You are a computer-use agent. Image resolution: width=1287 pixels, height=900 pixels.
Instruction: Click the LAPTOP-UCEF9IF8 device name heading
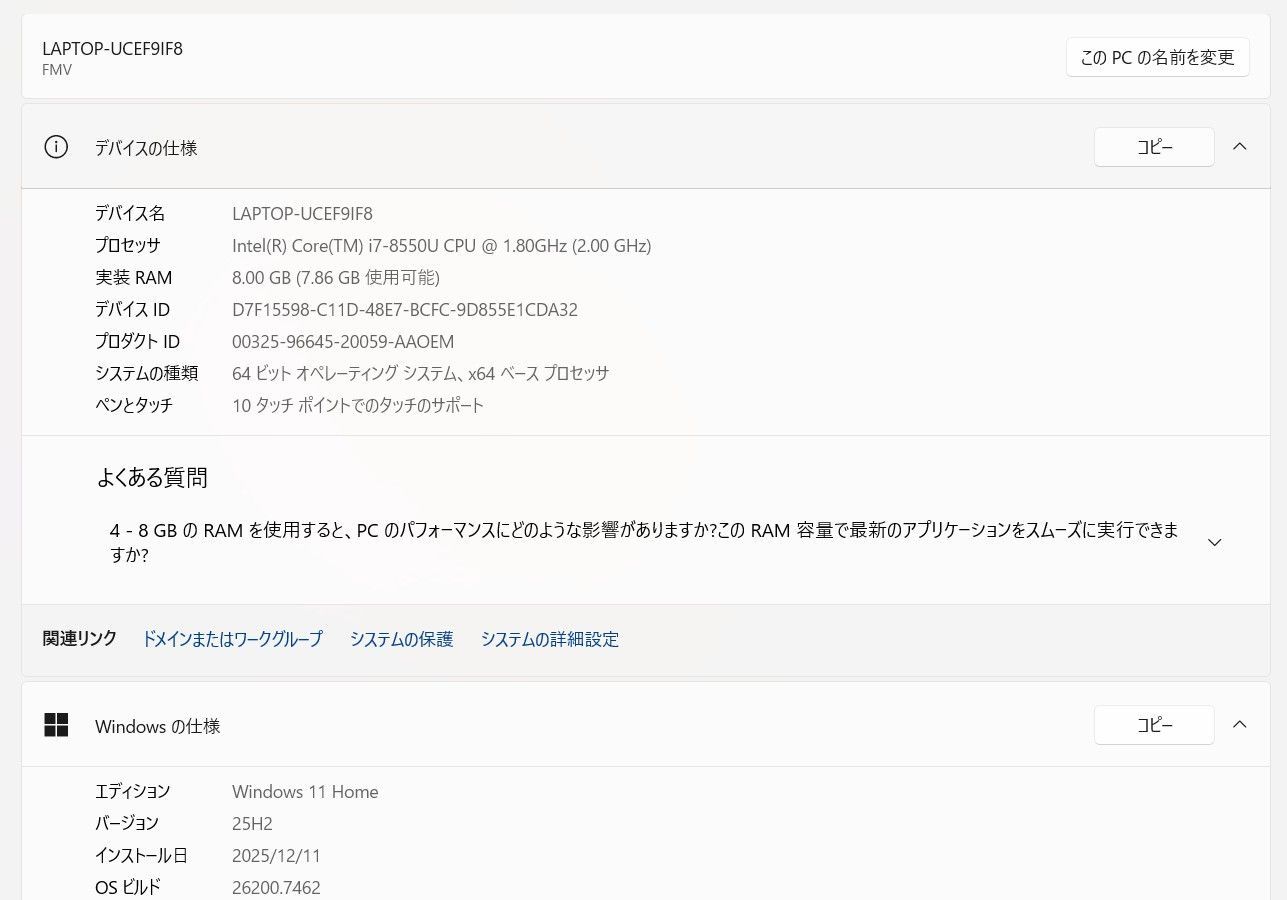(112, 48)
